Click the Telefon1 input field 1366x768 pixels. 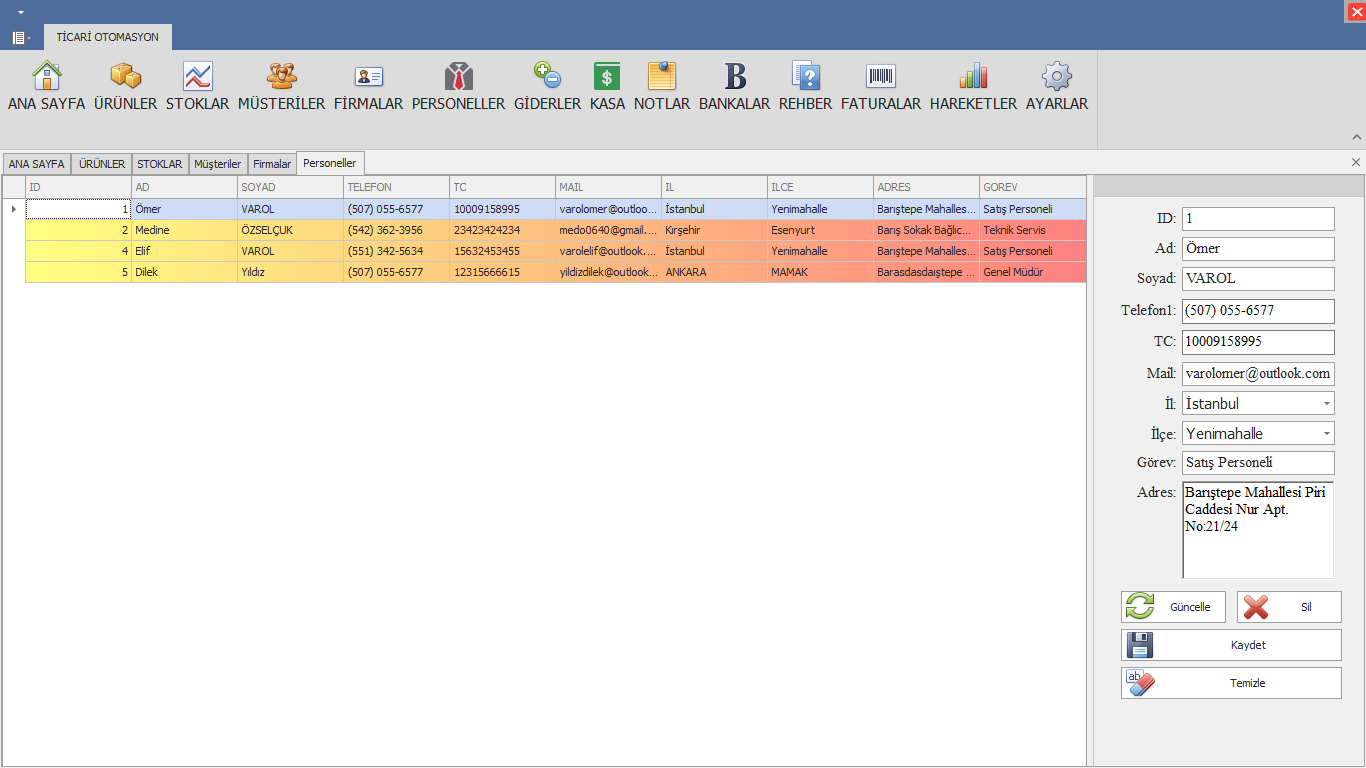point(1258,311)
